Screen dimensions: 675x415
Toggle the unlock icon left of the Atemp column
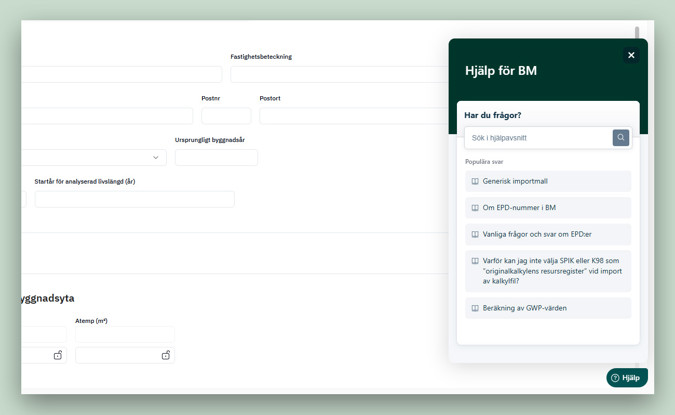pyautogui.click(x=58, y=355)
